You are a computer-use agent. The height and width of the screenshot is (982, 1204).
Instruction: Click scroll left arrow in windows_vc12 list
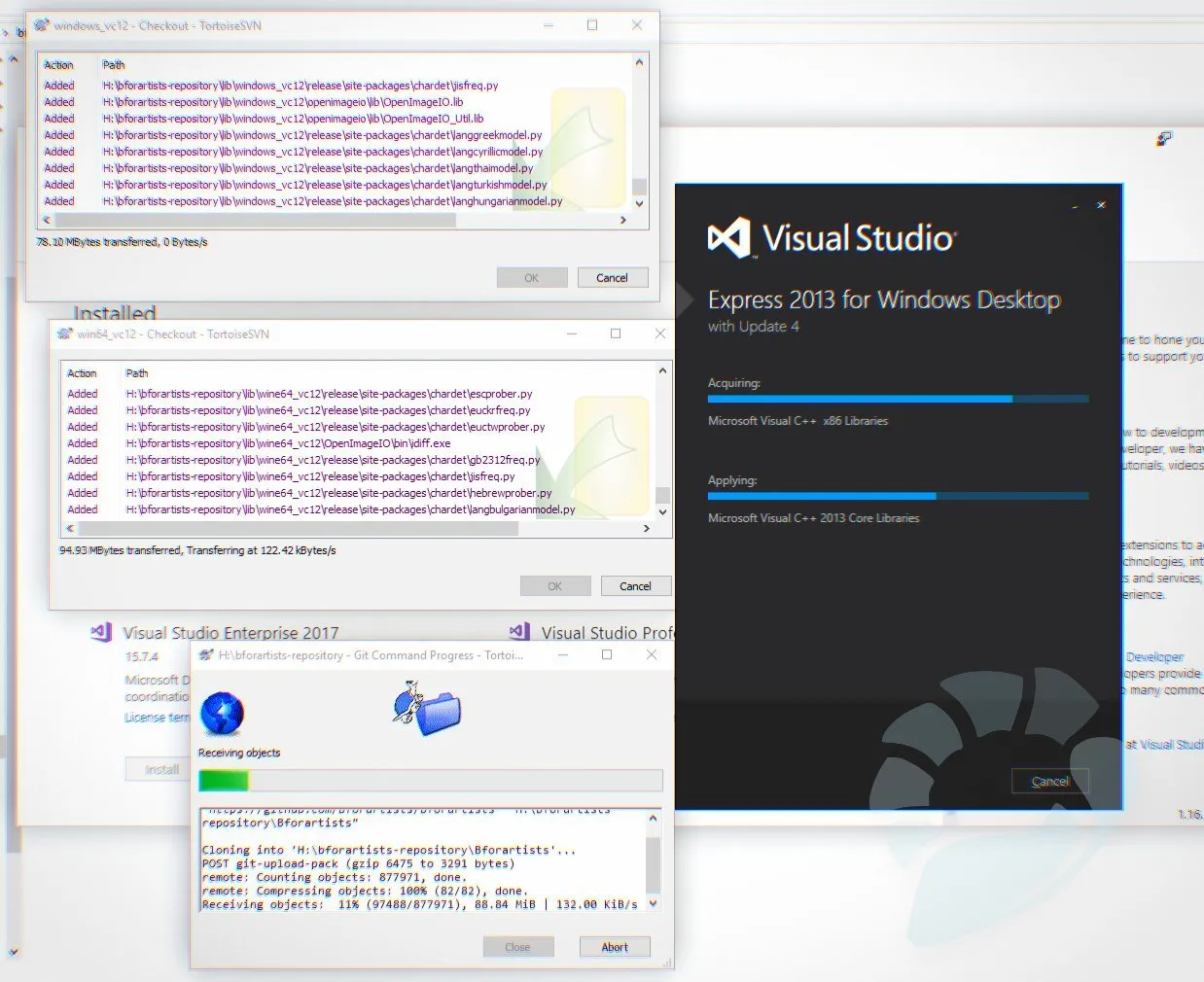point(46,221)
